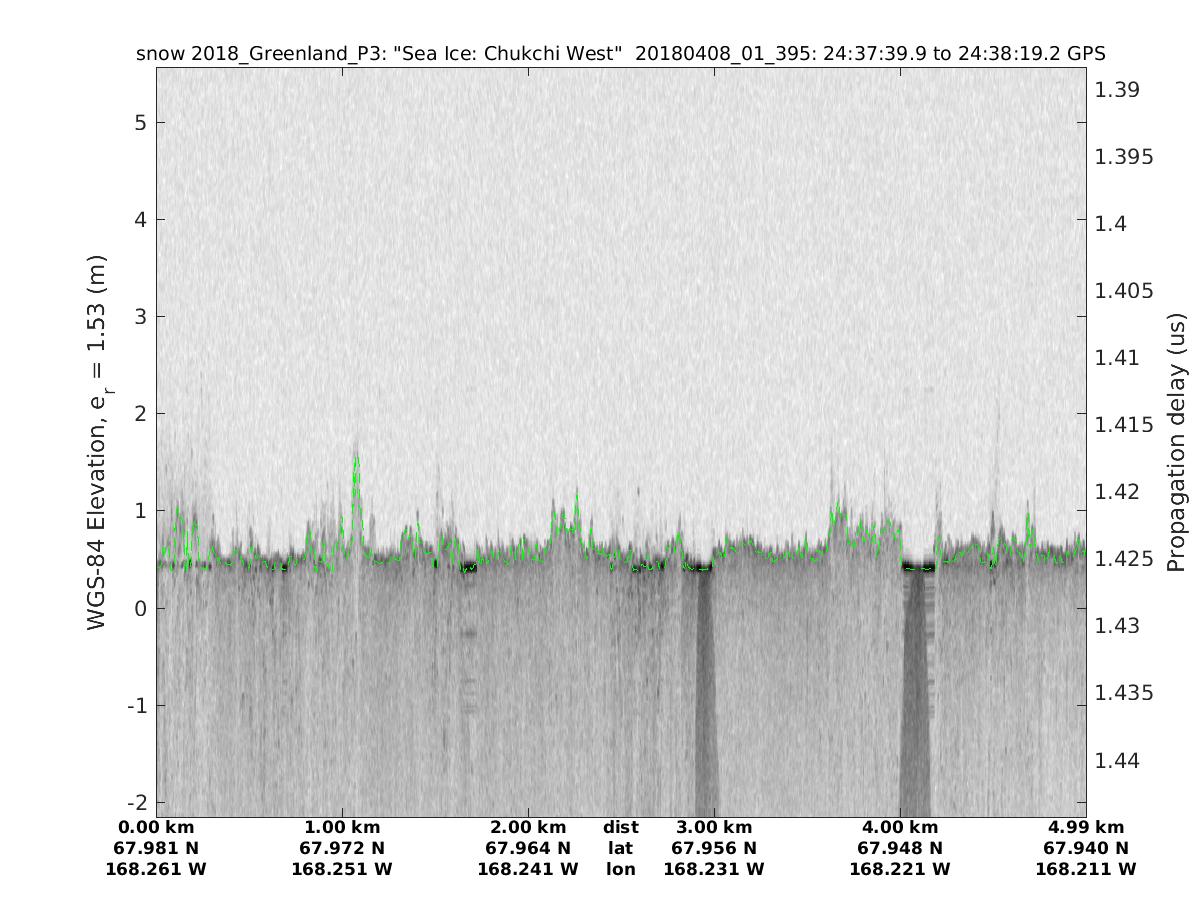This screenshot has width=1200, height=900.
Task: Click the wide dark vertical band near 4 km
Action: coord(916,690)
